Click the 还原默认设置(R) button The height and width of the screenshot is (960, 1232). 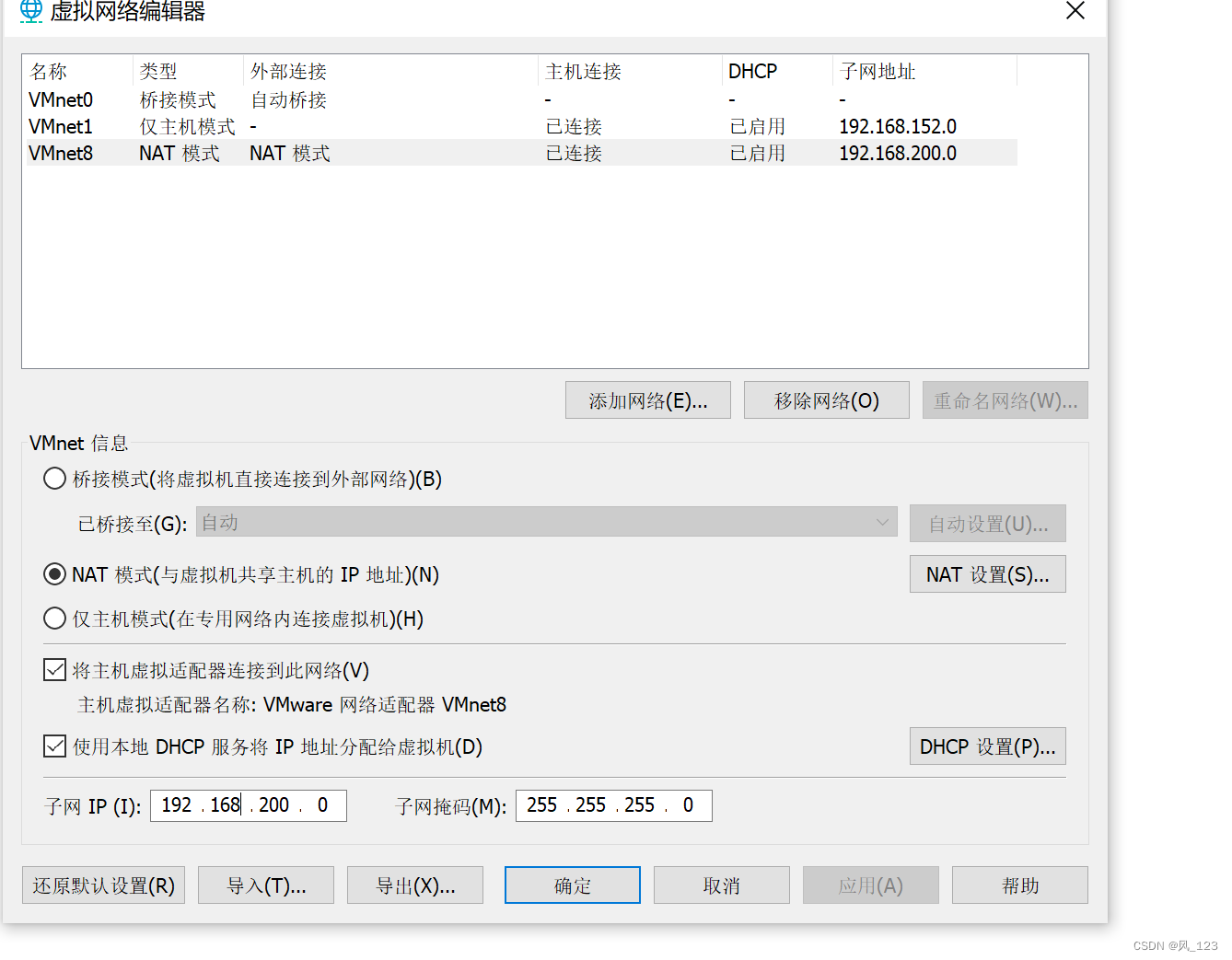[x=104, y=885]
